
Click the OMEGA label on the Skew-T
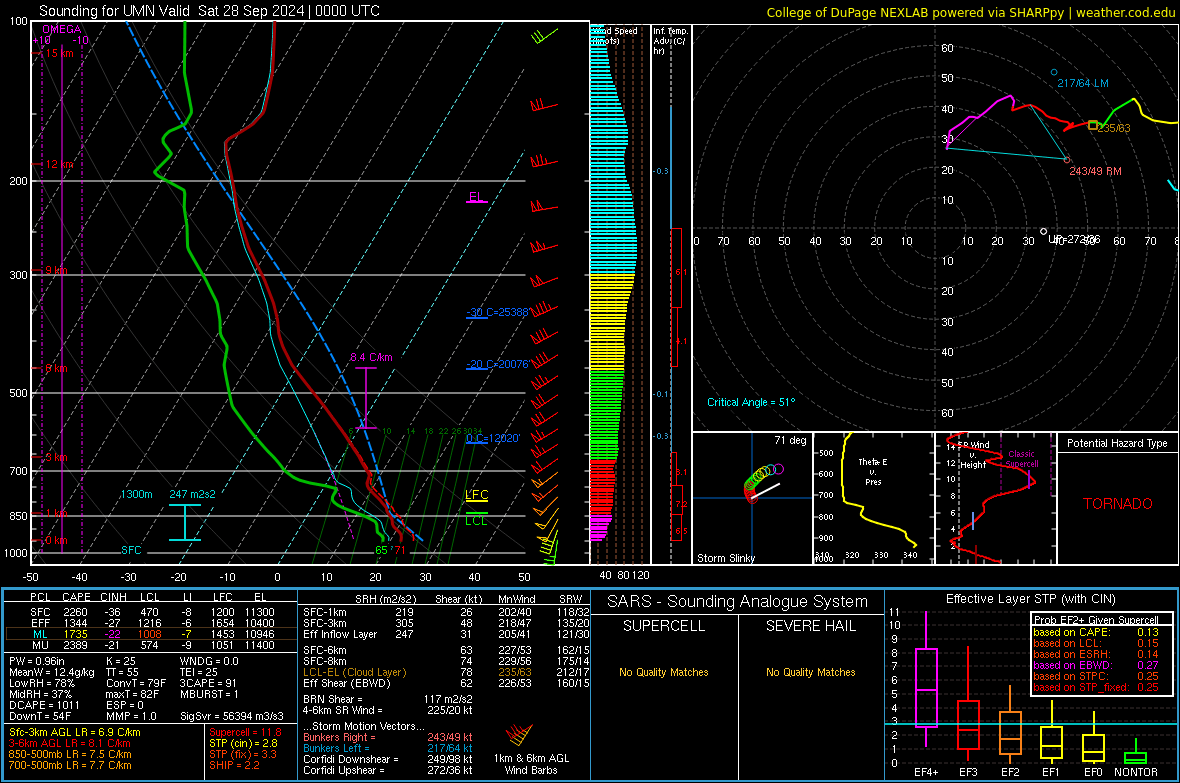(x=61, y=29)
